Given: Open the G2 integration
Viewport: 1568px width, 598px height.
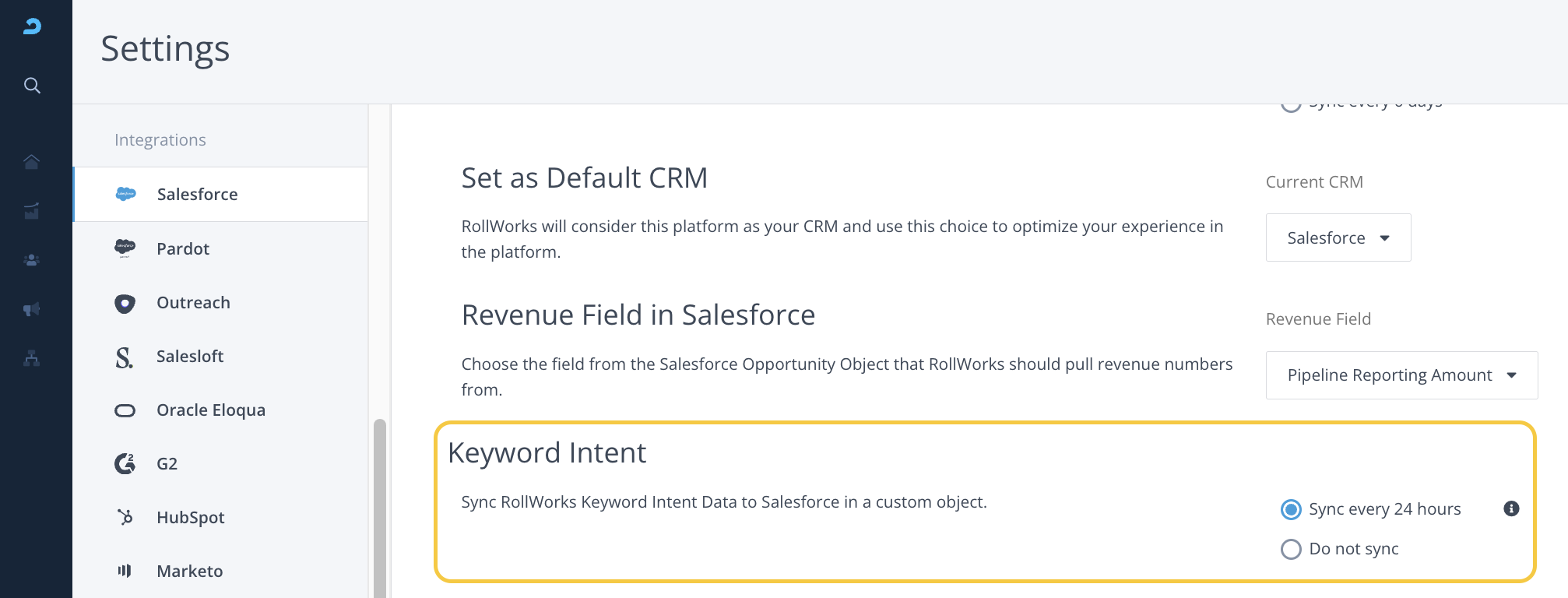Looking at the screenshot, I should click(167, 464).
